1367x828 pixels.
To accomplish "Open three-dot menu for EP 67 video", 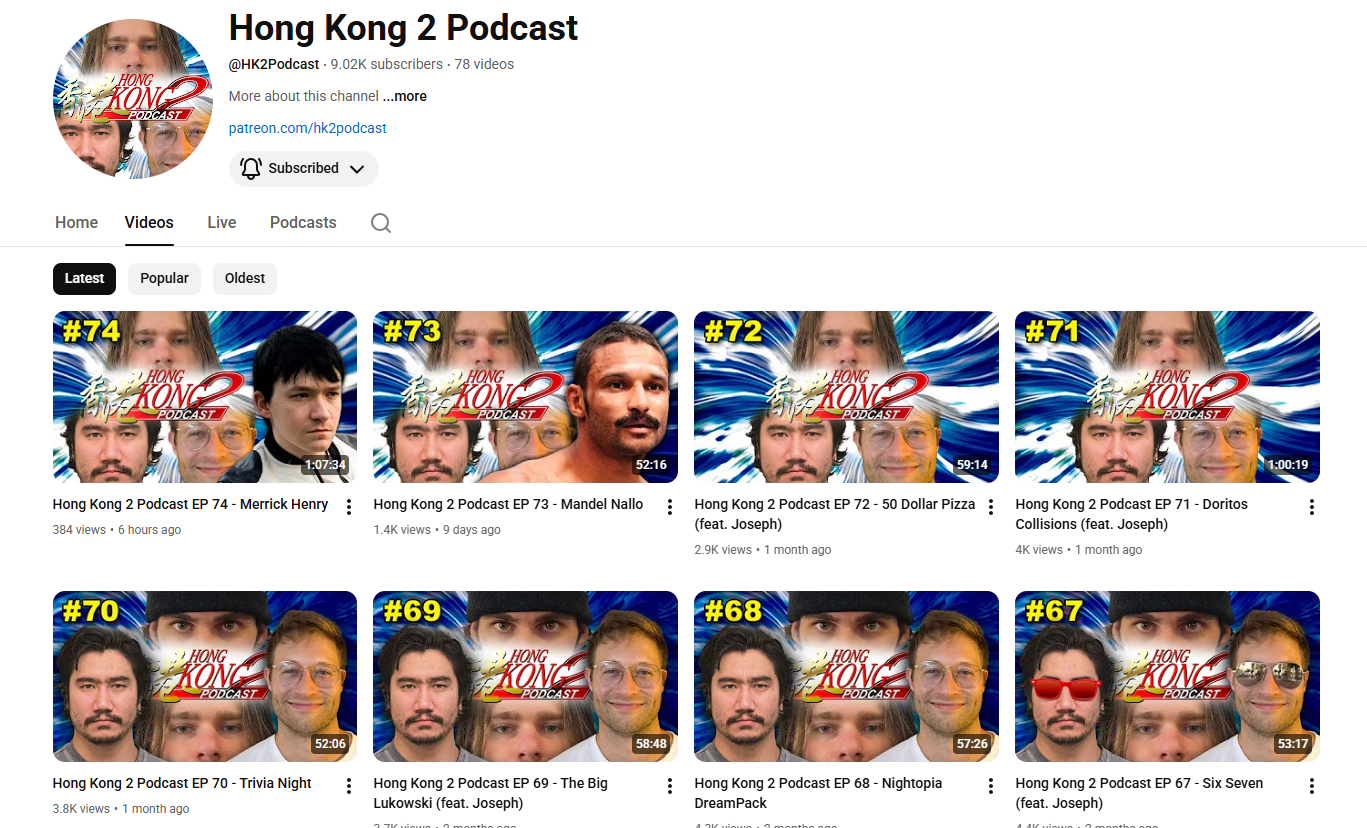I will (1312, 786).
